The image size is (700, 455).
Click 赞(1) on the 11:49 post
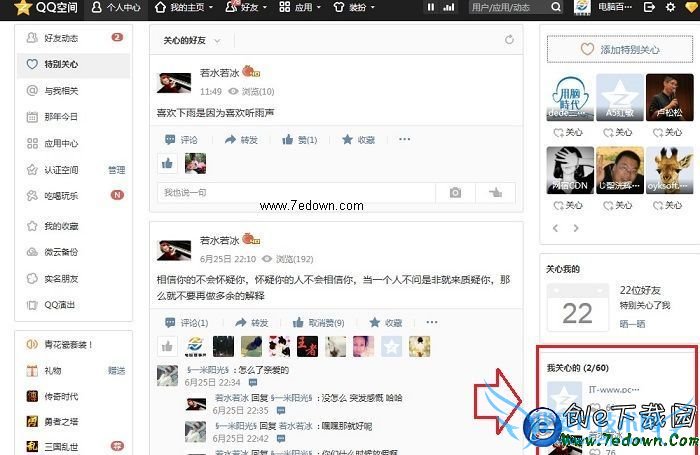pos(300,140)
